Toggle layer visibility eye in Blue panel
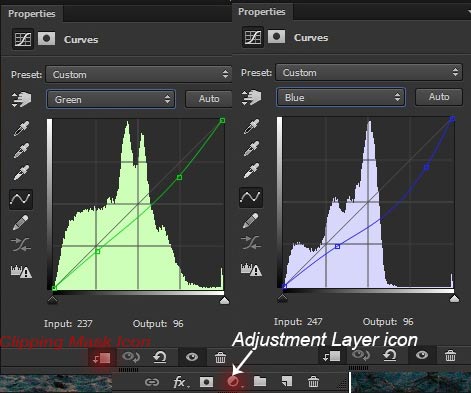 [422, 355]
